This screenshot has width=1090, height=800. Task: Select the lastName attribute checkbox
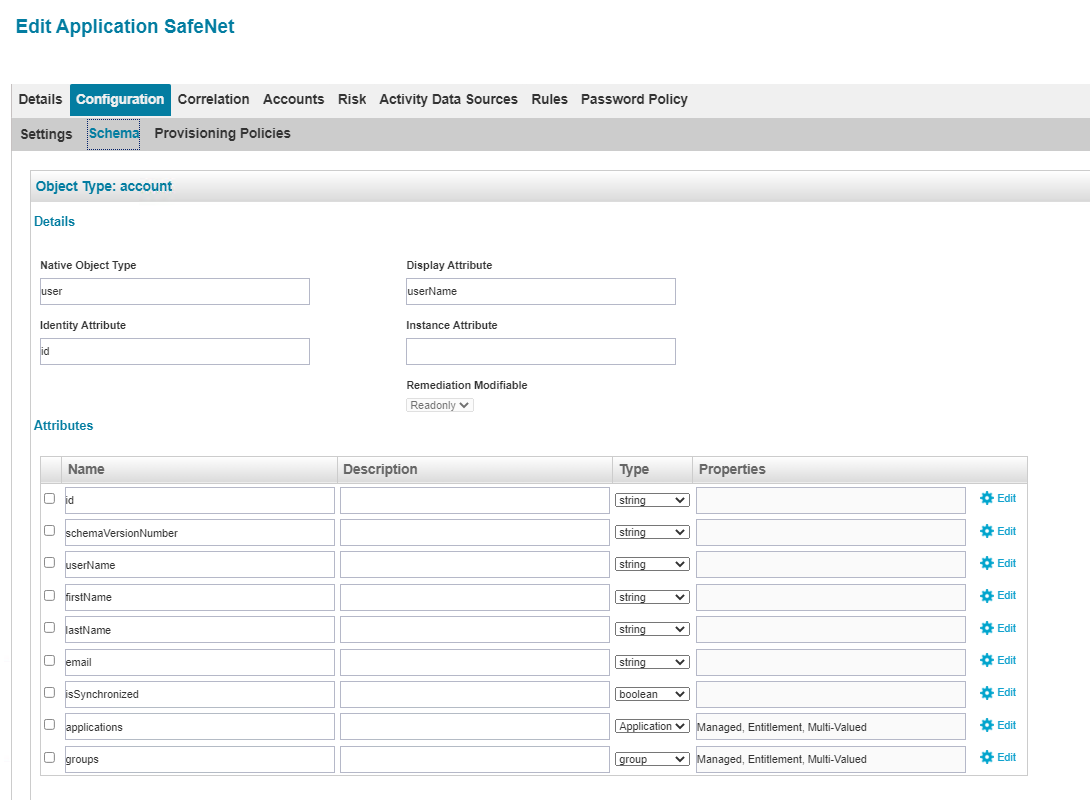[49, 628]
